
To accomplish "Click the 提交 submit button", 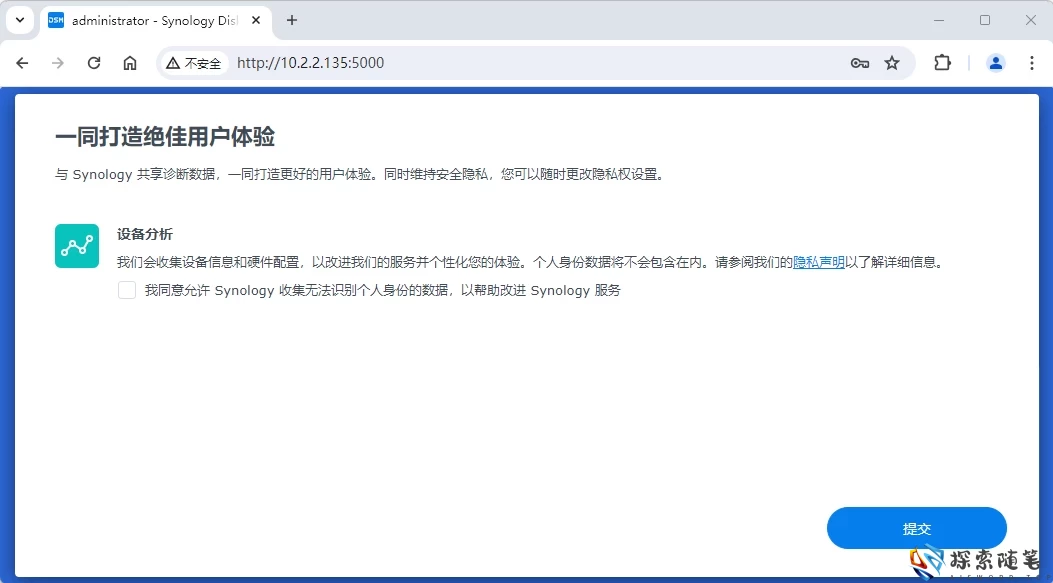I will [916, 528].
